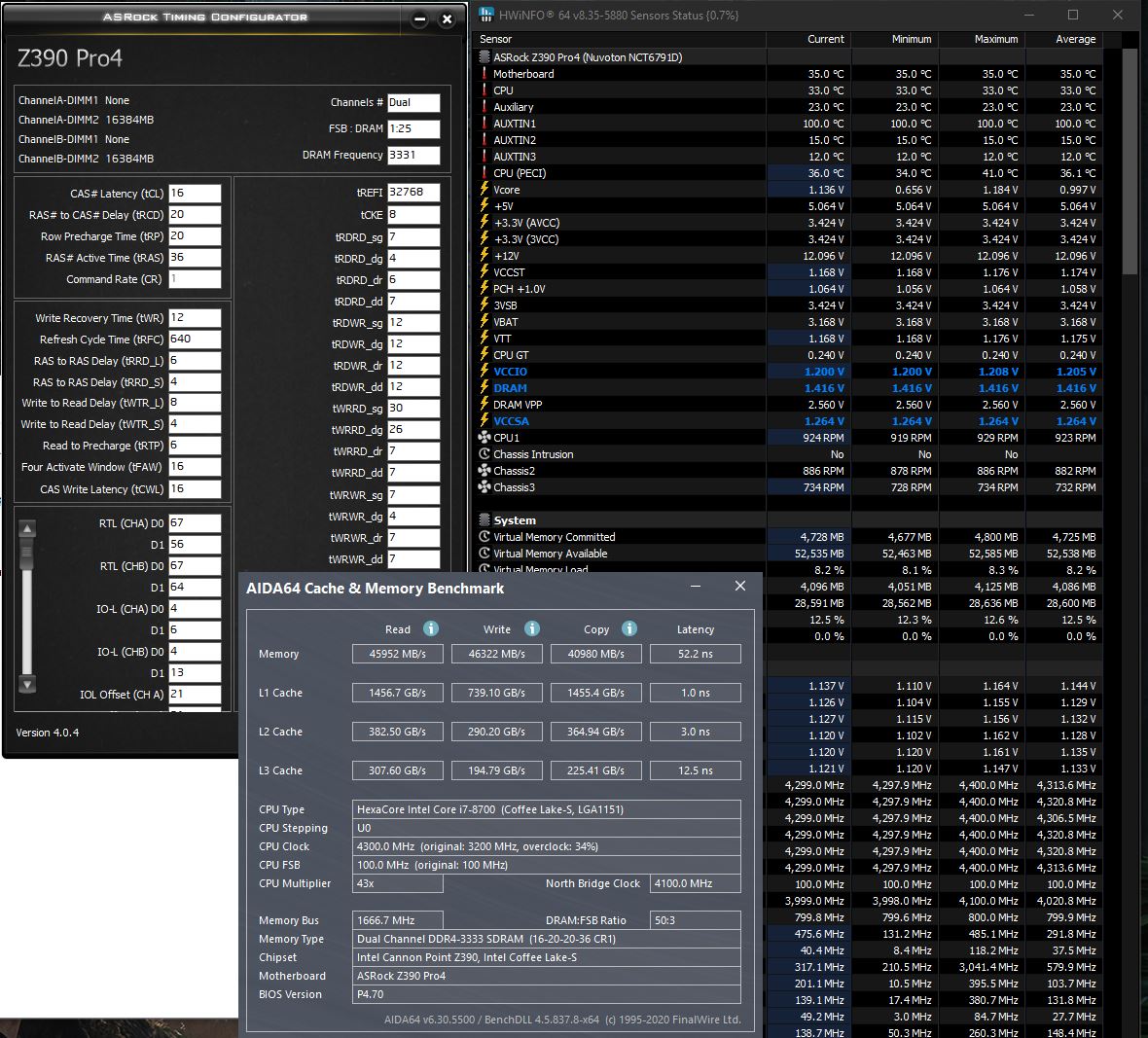Click the scroll up arrow in Timing Configurator
Viewport: 1148px width, 1038px height.
click(27, 528)
